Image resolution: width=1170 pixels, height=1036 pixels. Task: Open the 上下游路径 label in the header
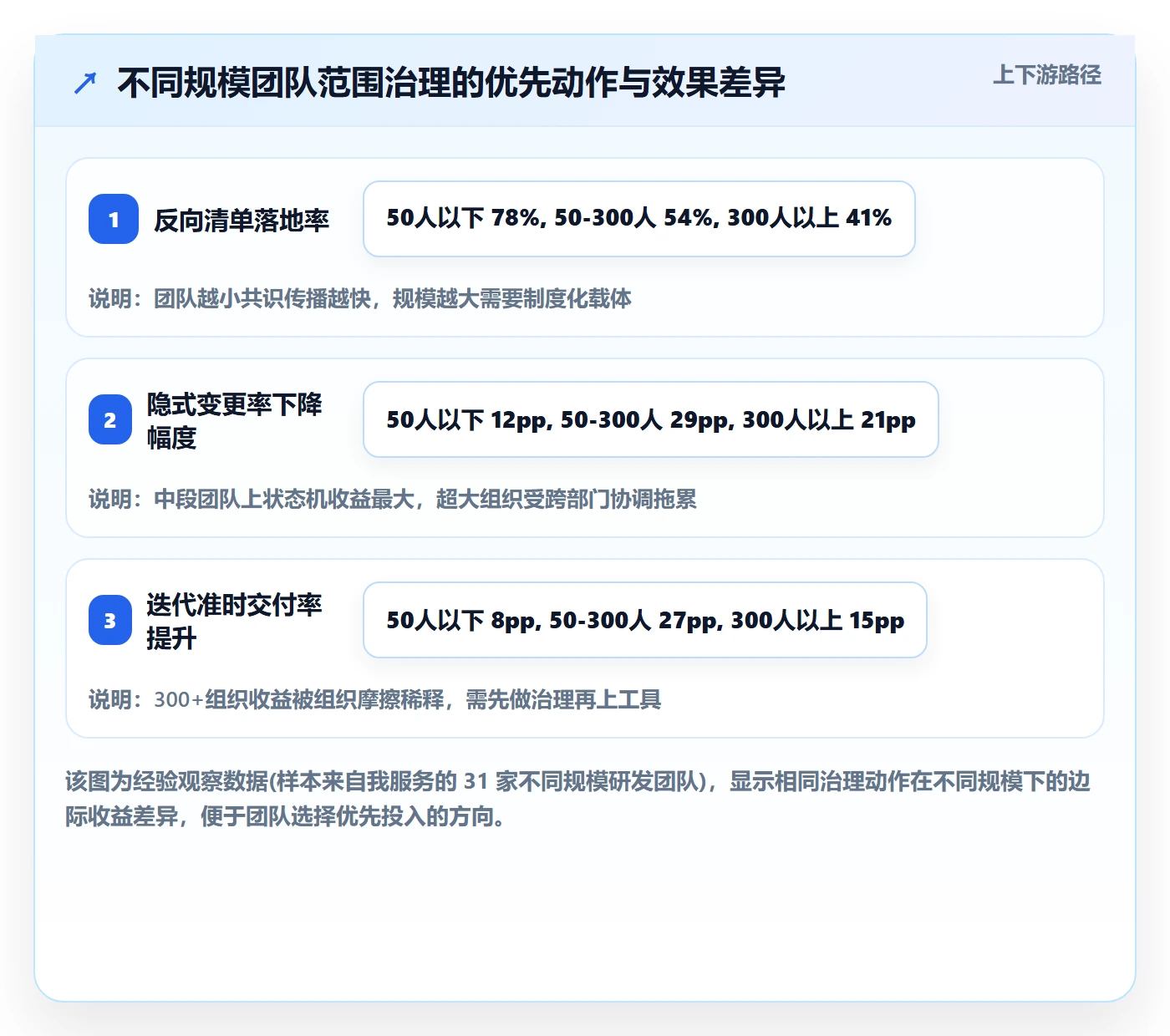[x=1047, y=74]
